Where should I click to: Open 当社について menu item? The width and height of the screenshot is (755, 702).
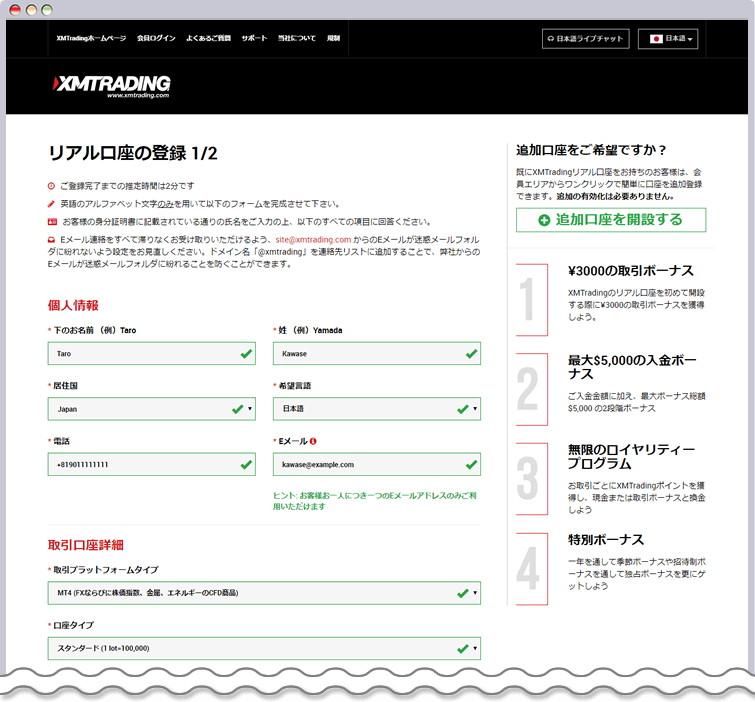pyautogui.click(x=297, y=39)
